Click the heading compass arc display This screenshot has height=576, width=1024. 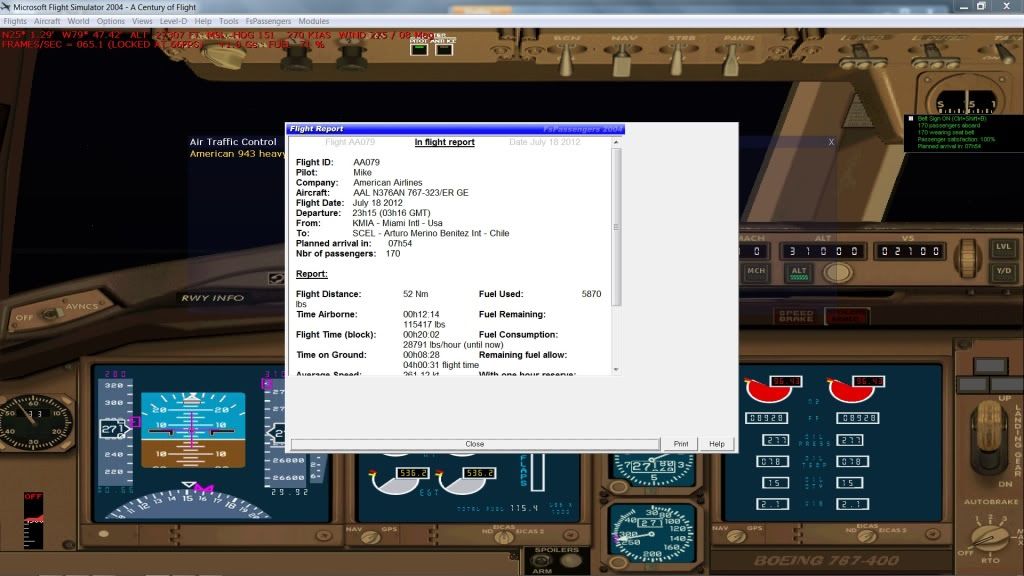(x=188, y=502)
